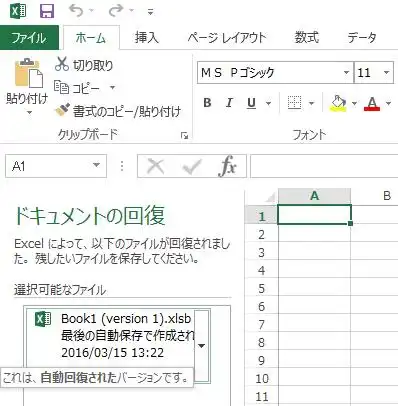The height and width of the screenshot is (406, 398).
Task: Open the font color dropdown arrow
Action: tap(388, 103)
